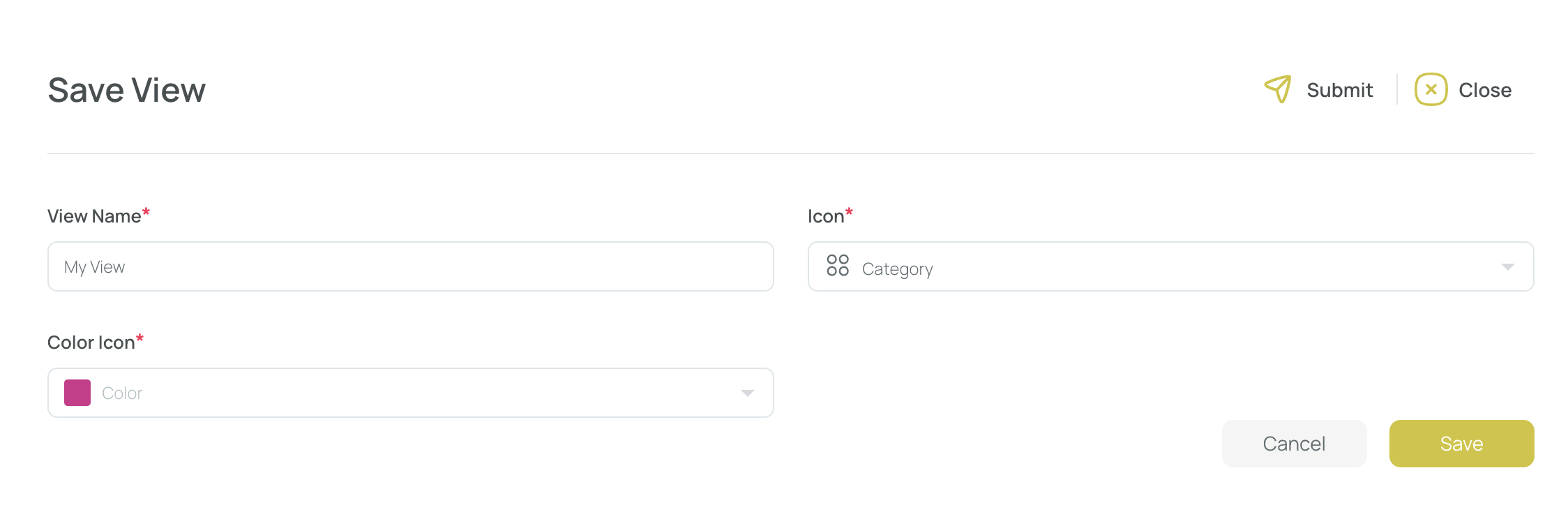Click the Color Icon field label
The width and height of the screenshot is (1568, 505).
pyautogui.click(x=91, y=342)
